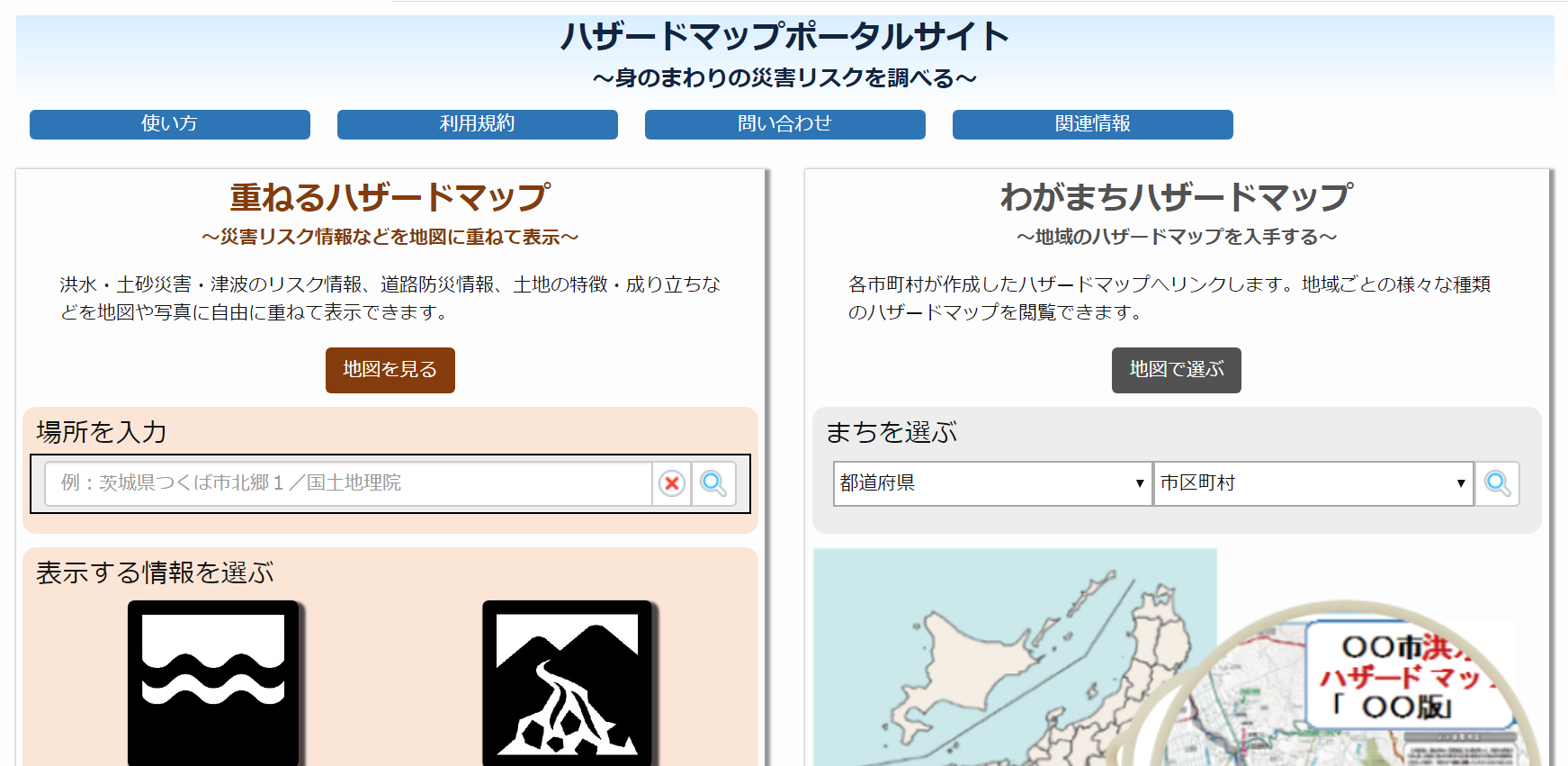
Task: Click the 表示する情報を選ぶ label
Action: (155, 572)
